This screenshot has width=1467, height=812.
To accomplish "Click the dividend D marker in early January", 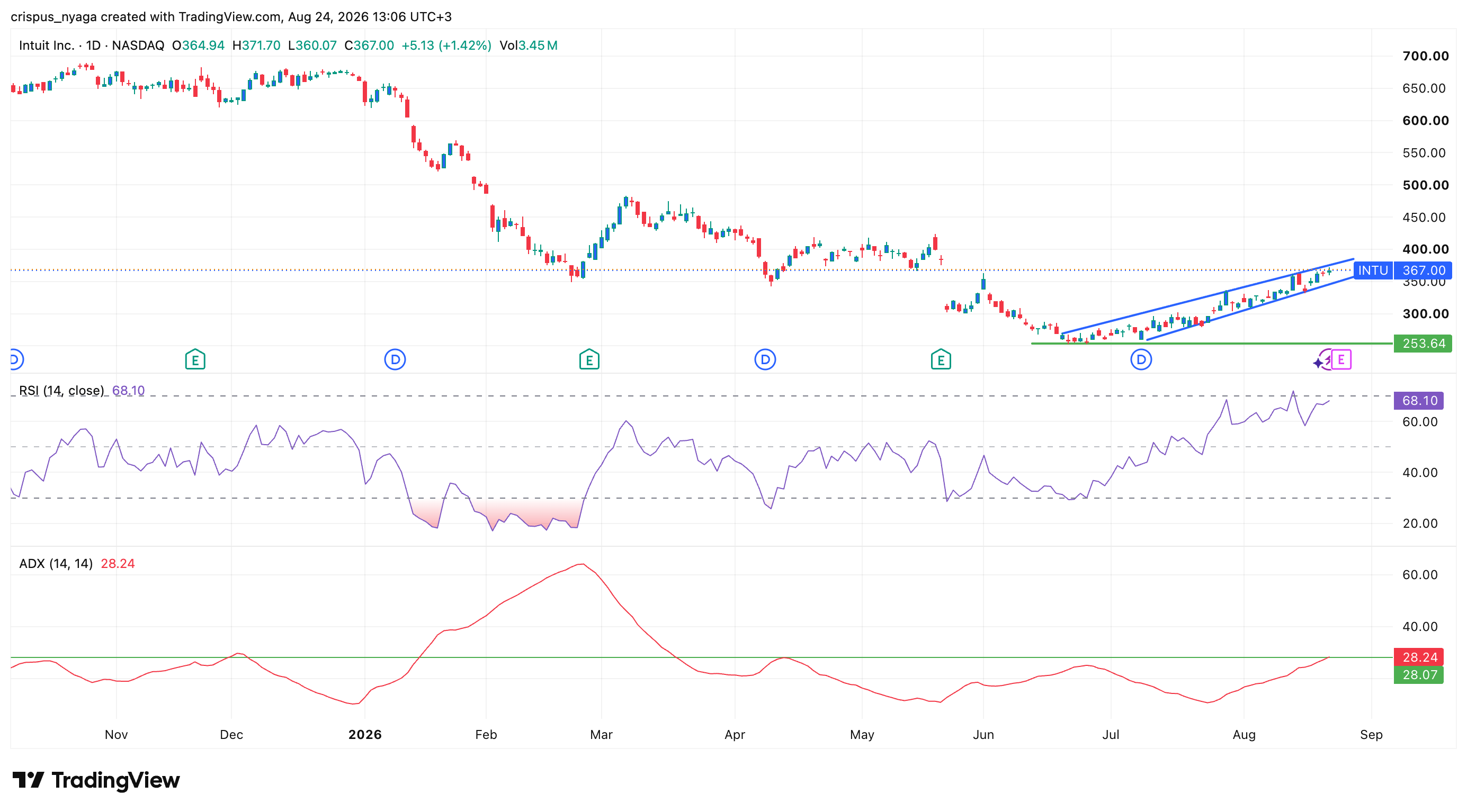I will [395, 359].
